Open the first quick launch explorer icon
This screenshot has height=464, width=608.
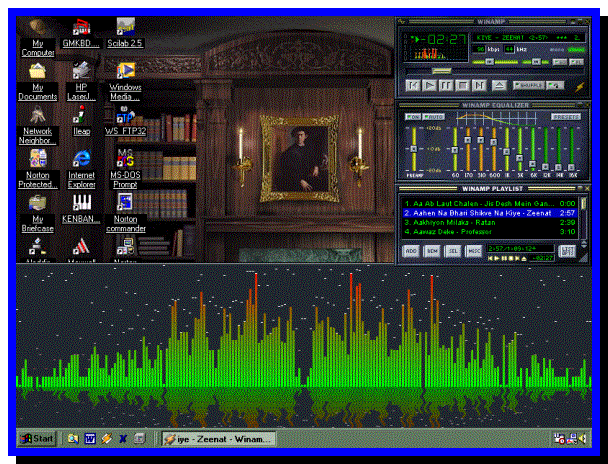coord(73,439)
